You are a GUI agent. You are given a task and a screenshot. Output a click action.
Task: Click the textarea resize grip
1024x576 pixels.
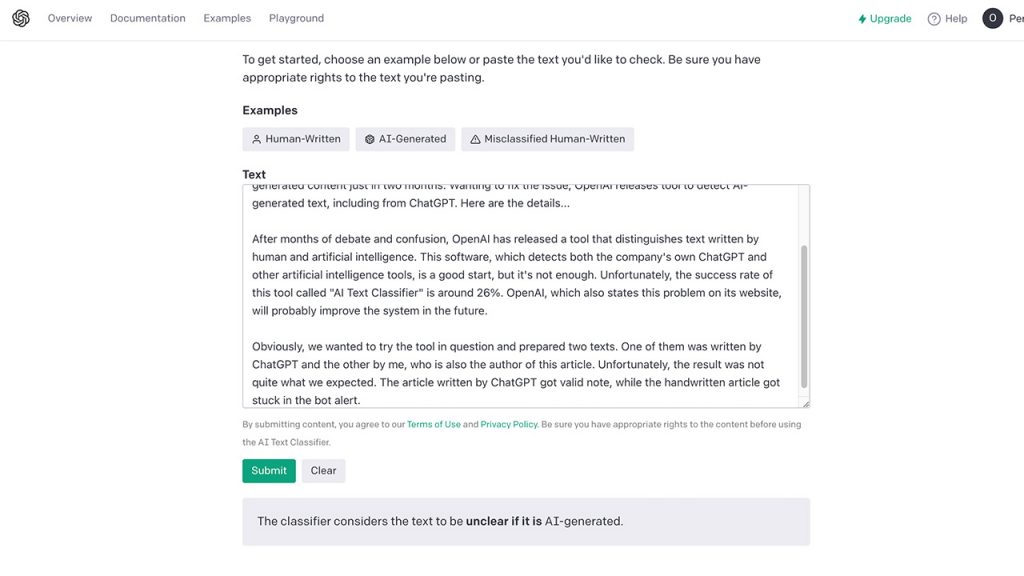pyautogui.click(x=806, y=402)
